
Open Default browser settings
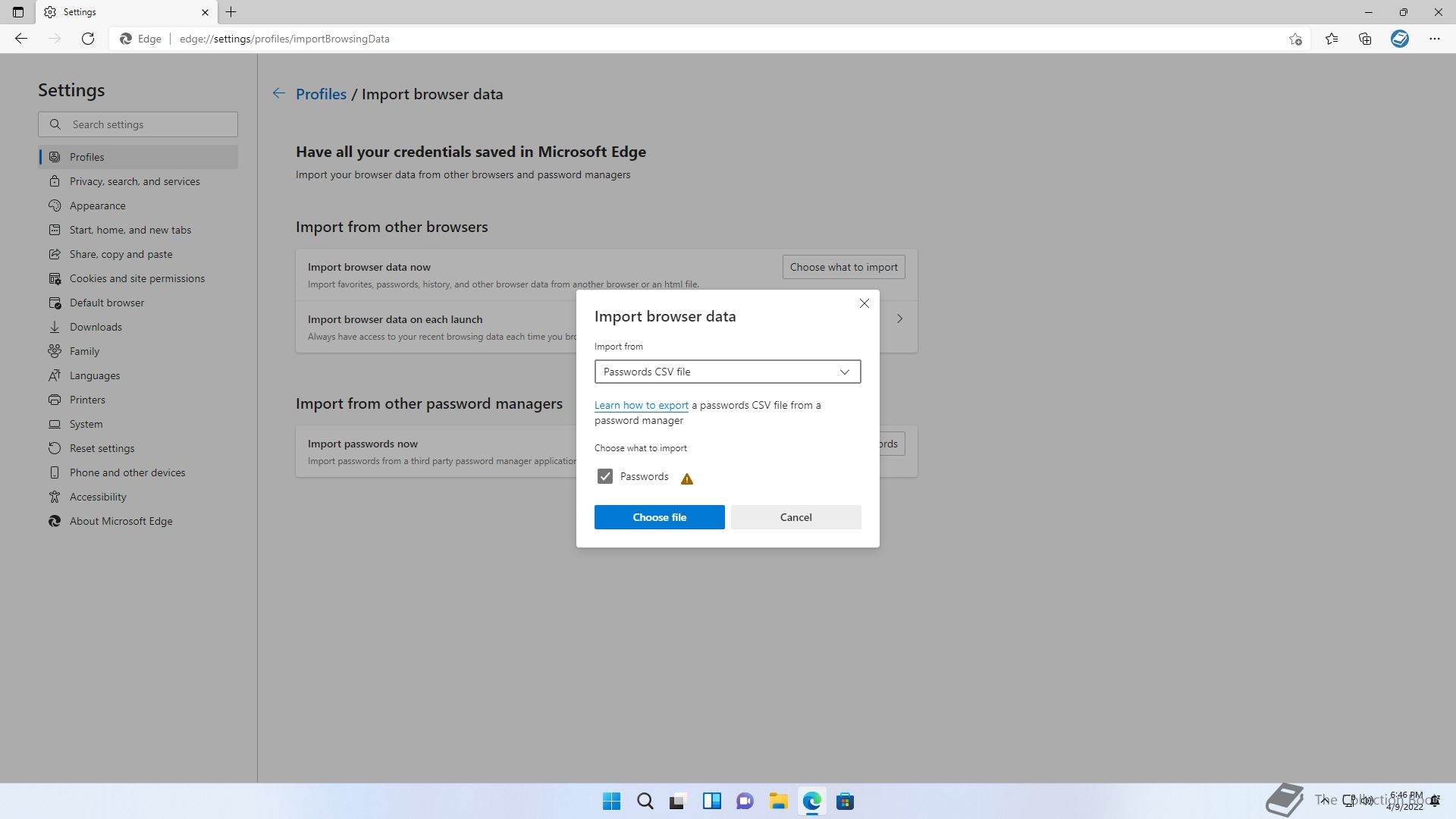(x=138, y=303)
